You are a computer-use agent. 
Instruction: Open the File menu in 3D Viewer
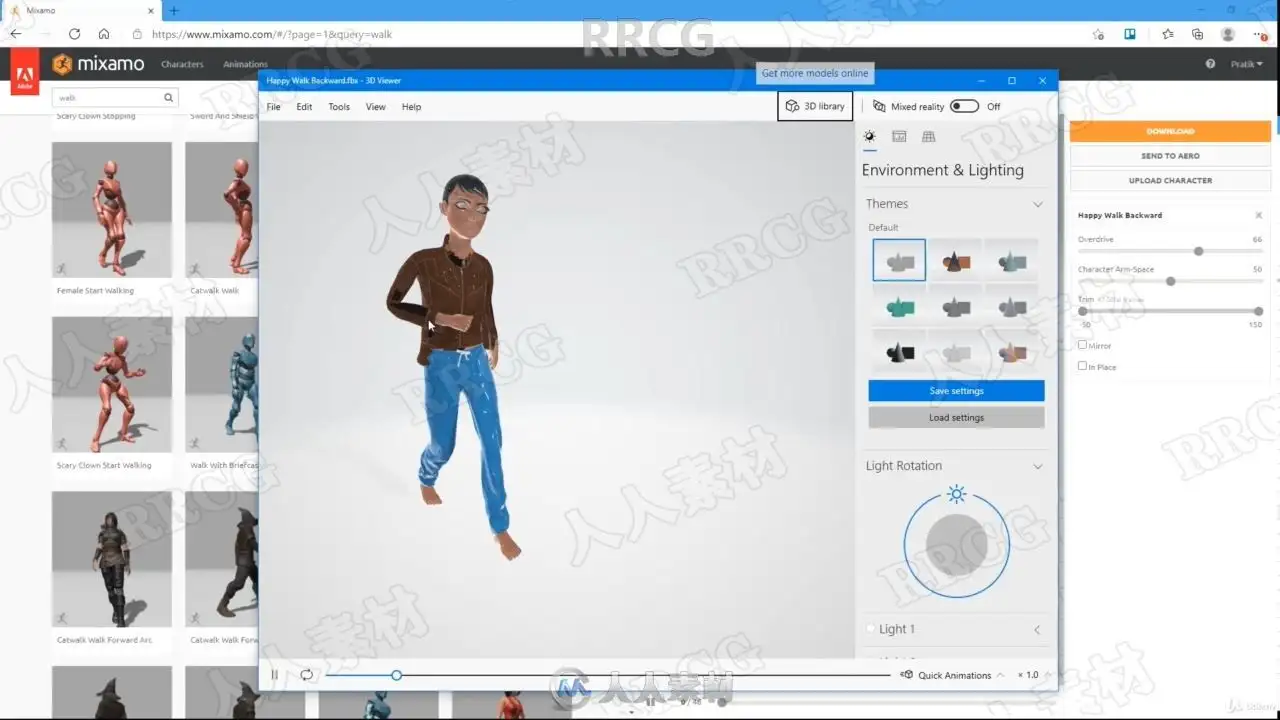[x=273, y=106]
